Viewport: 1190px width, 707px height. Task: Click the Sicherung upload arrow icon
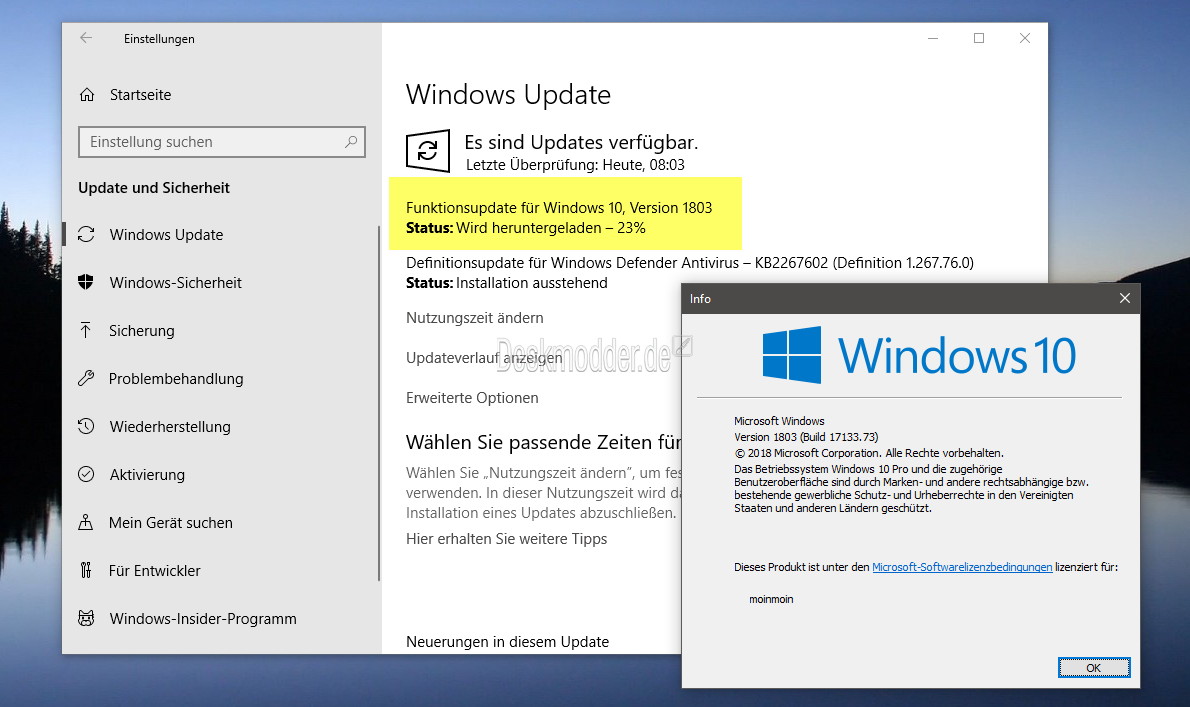tap(86, 330)
